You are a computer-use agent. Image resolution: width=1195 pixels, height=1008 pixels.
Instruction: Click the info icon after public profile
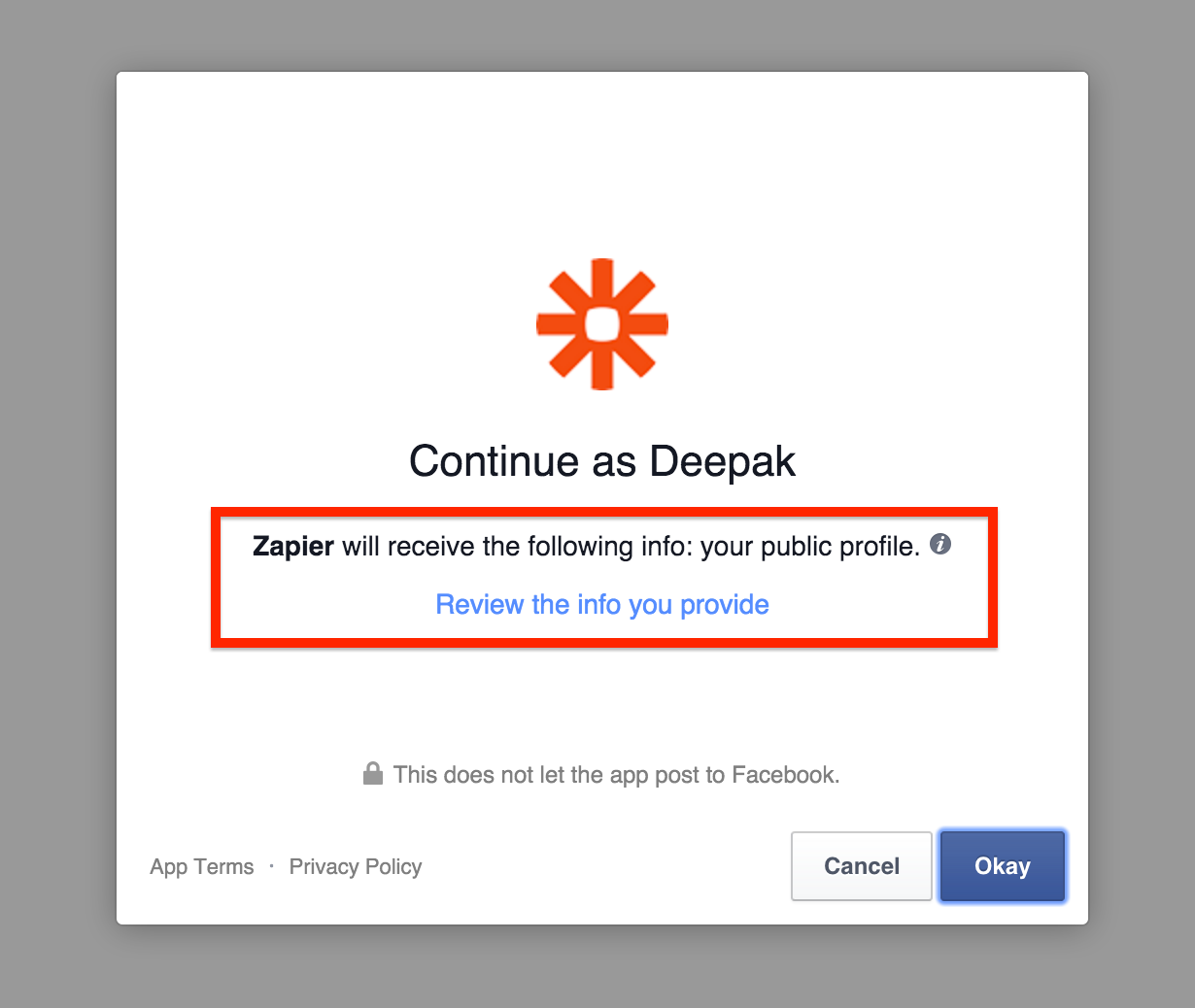click(x=940, y=544)
